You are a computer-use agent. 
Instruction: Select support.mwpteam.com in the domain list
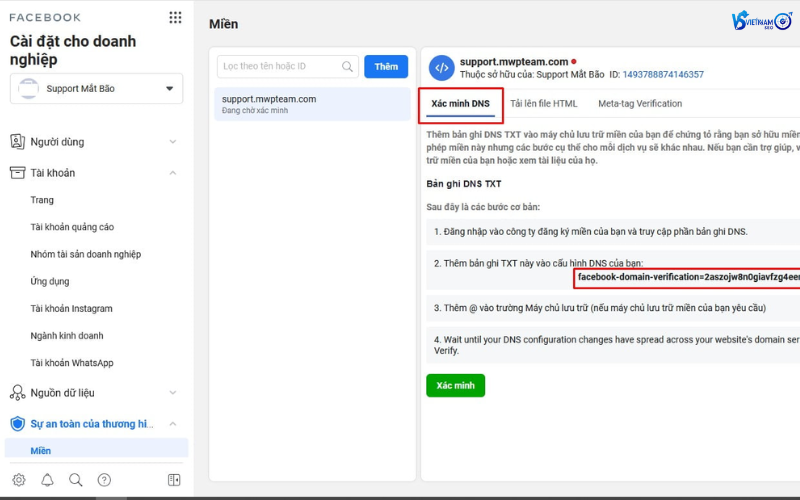(x=311, y=104)
